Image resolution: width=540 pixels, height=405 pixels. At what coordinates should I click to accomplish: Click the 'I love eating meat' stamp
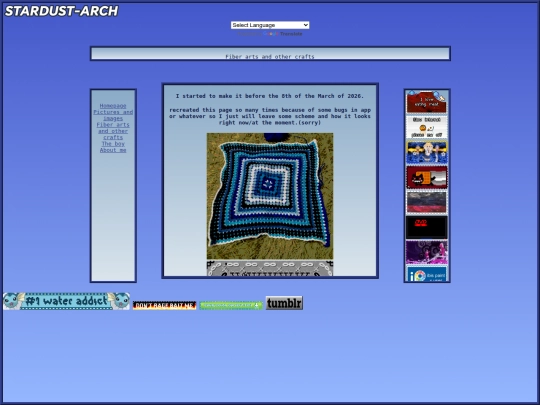[427, 102]
